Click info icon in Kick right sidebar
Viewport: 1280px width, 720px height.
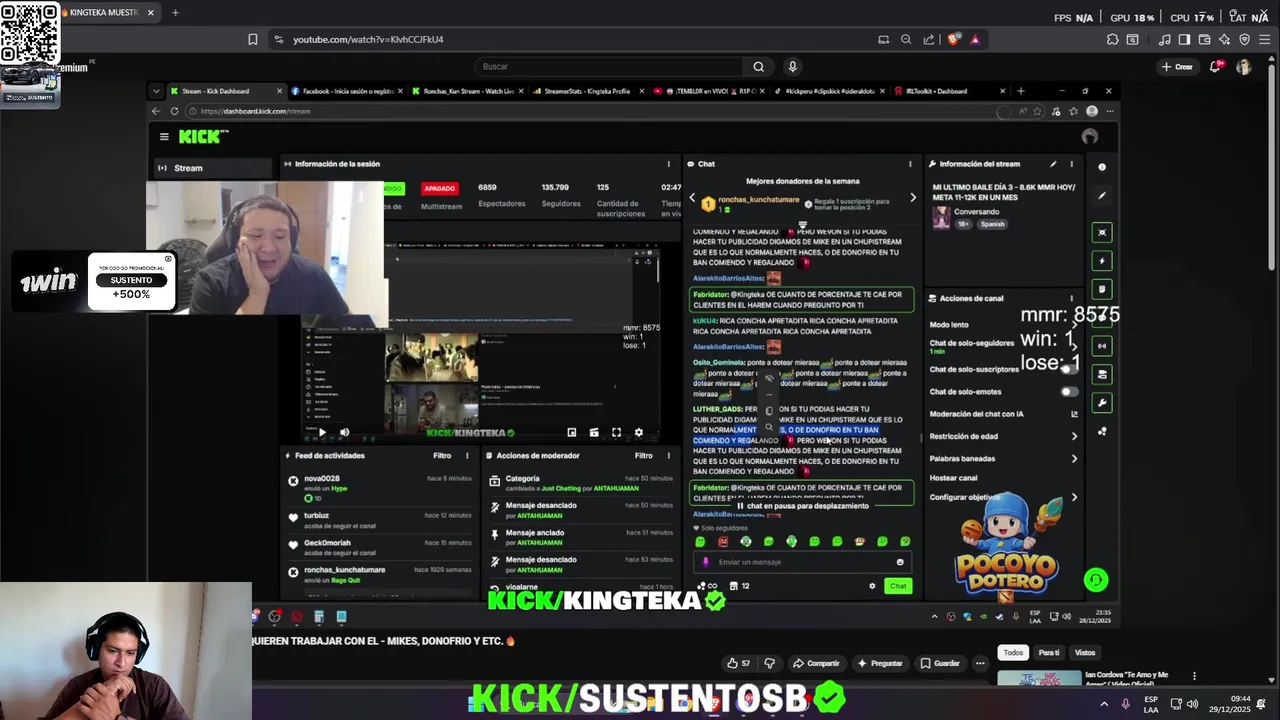click(1102, 167)
